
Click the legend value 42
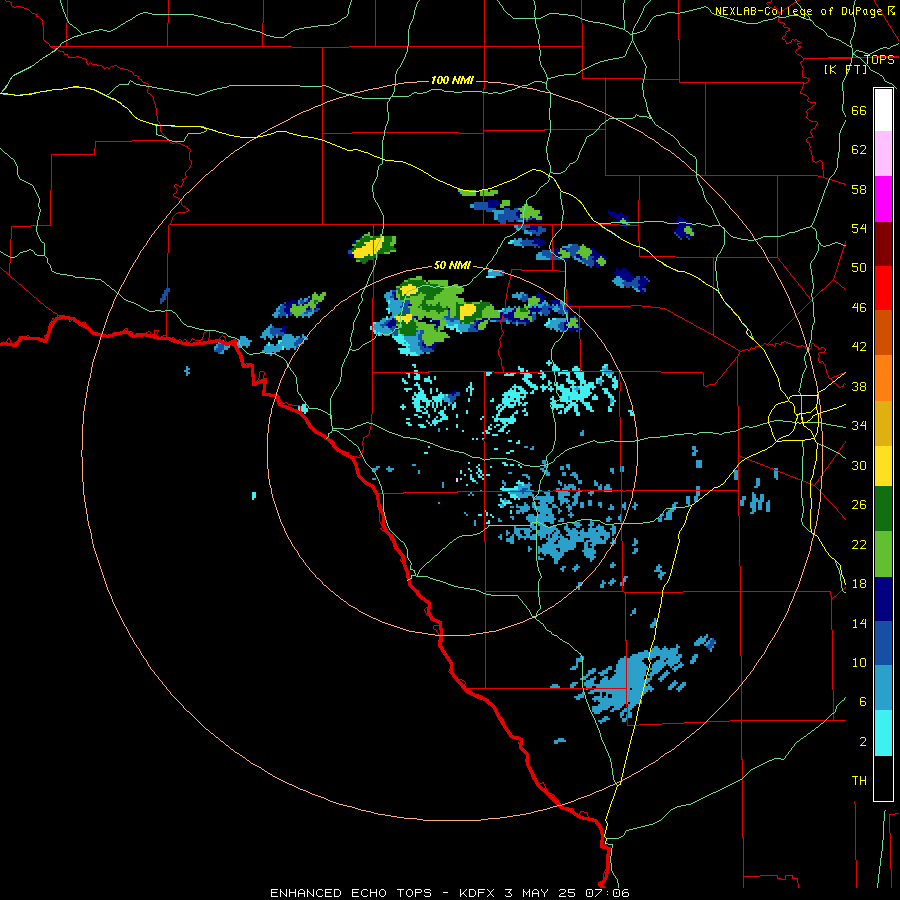point(859,346)
